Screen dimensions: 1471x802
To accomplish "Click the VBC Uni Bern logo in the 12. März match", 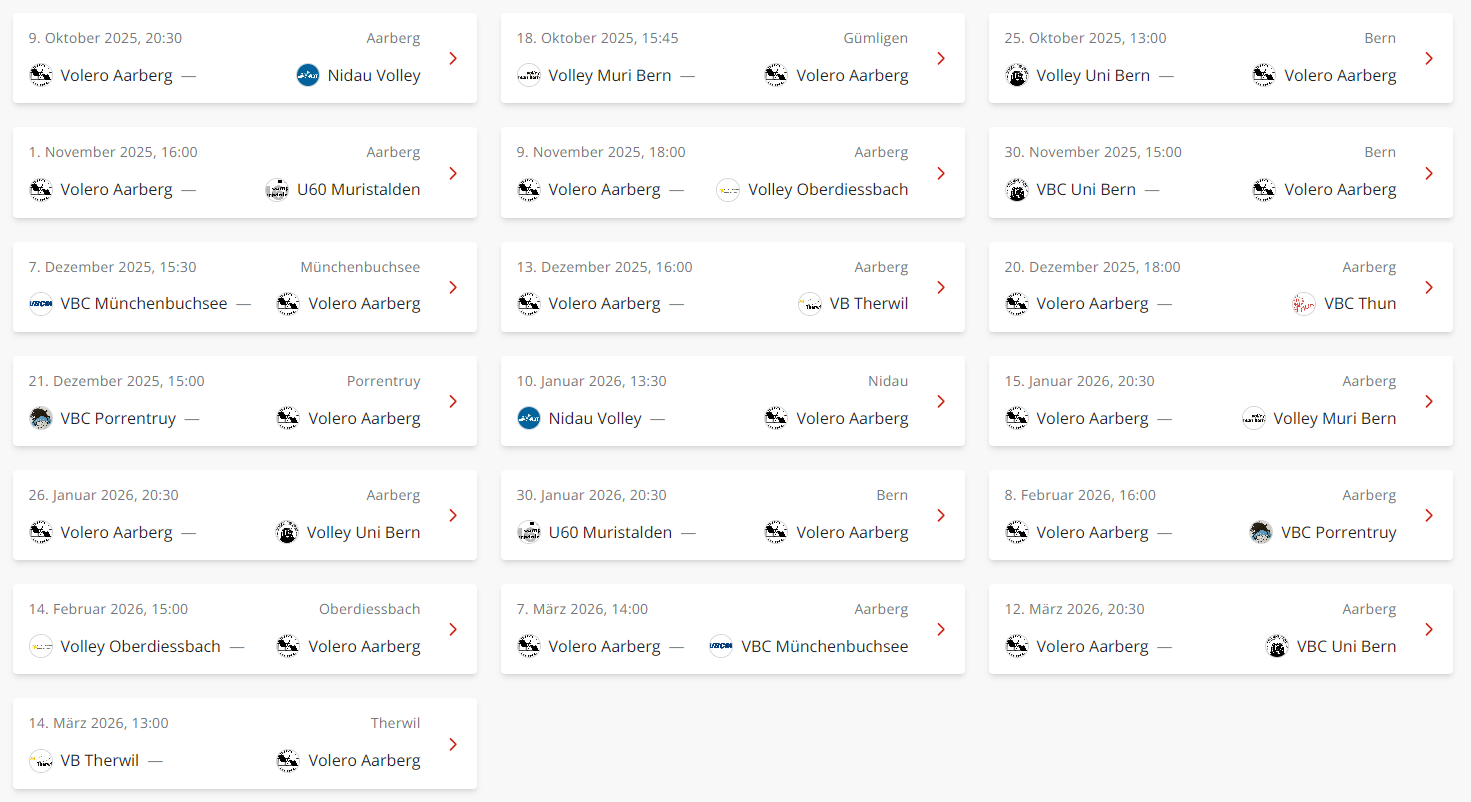I will [x=1277, y=647].
